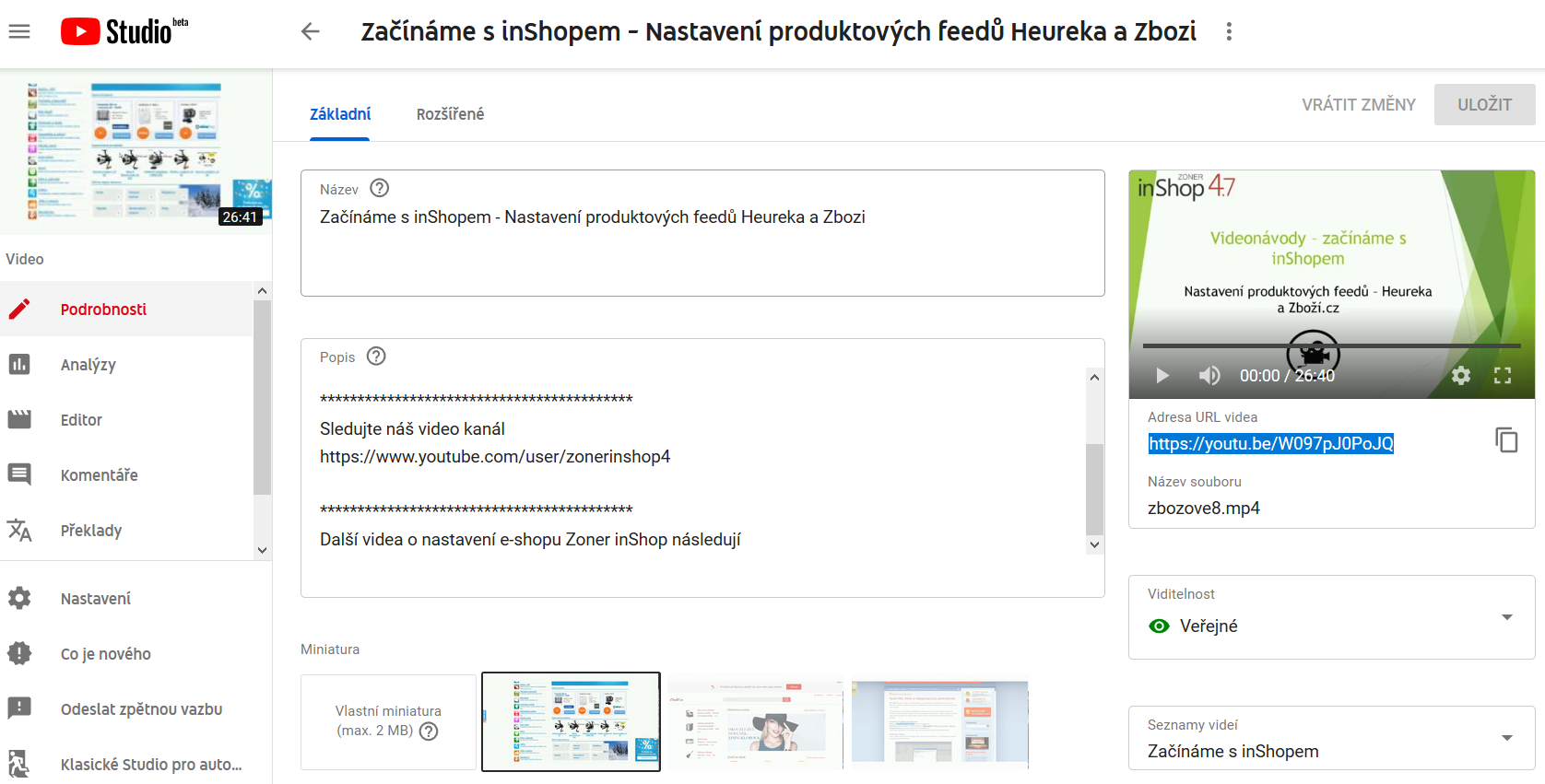
Task: Expand the Seznamy videí playlist dropdown
Action: (x=1506, y=738)
